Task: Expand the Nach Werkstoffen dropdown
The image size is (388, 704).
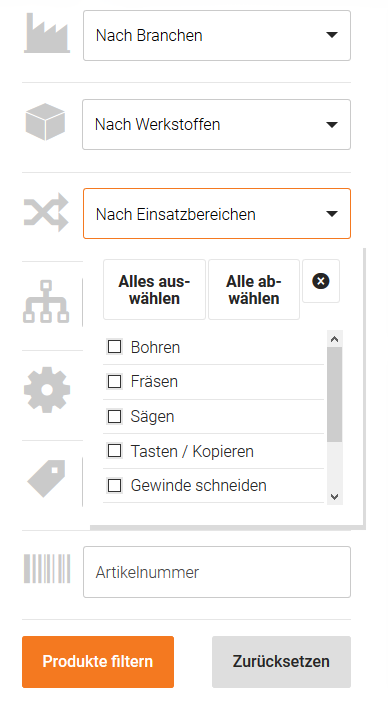Action: tap(216, 124)
